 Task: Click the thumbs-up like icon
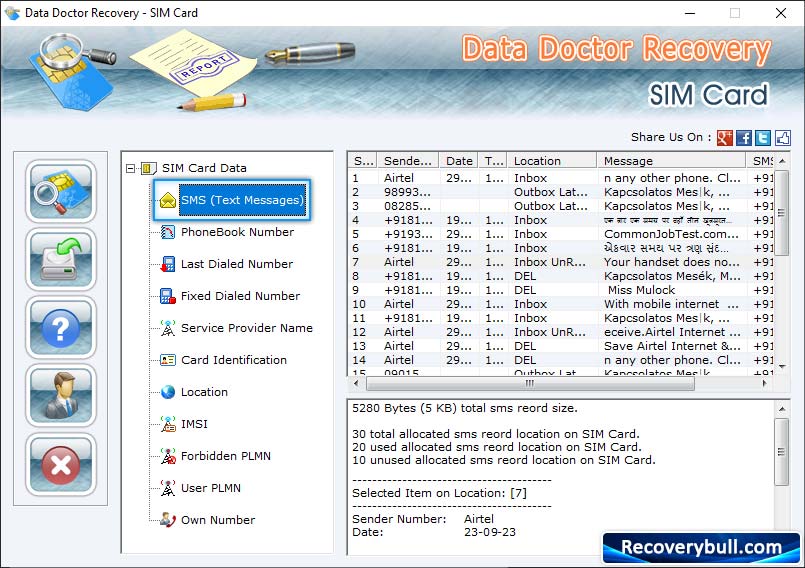pyautogui.click(x=782, y=138)
